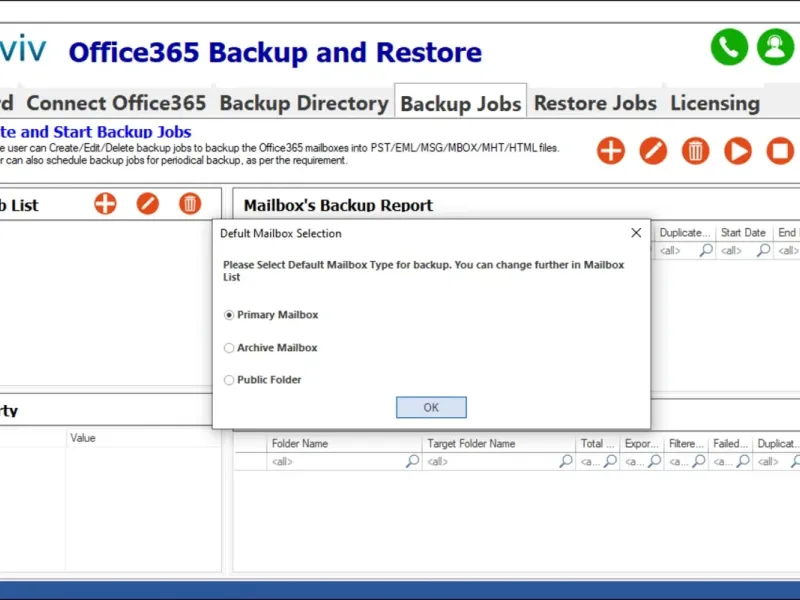Click the Value column header in property panel
800x600 pixels.
(143, 438)
